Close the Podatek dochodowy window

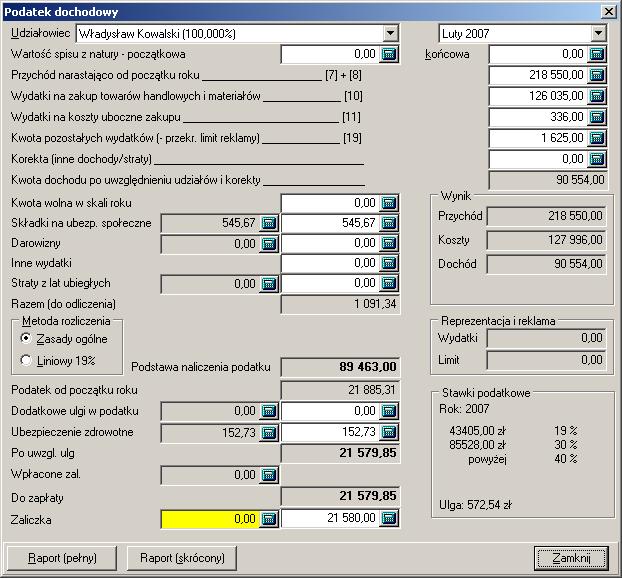[609, 12]
